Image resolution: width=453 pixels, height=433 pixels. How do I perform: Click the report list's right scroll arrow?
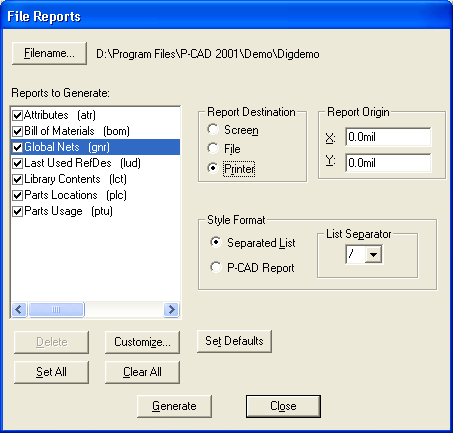click(171, 310)
